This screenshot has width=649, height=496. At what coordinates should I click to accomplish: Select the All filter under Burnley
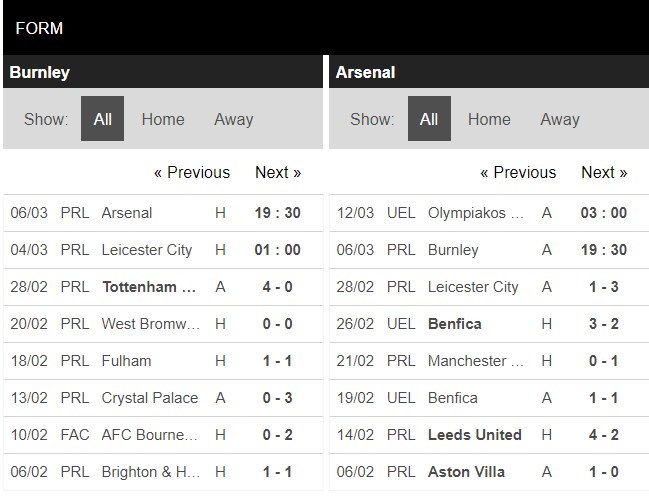coord(103,119)
